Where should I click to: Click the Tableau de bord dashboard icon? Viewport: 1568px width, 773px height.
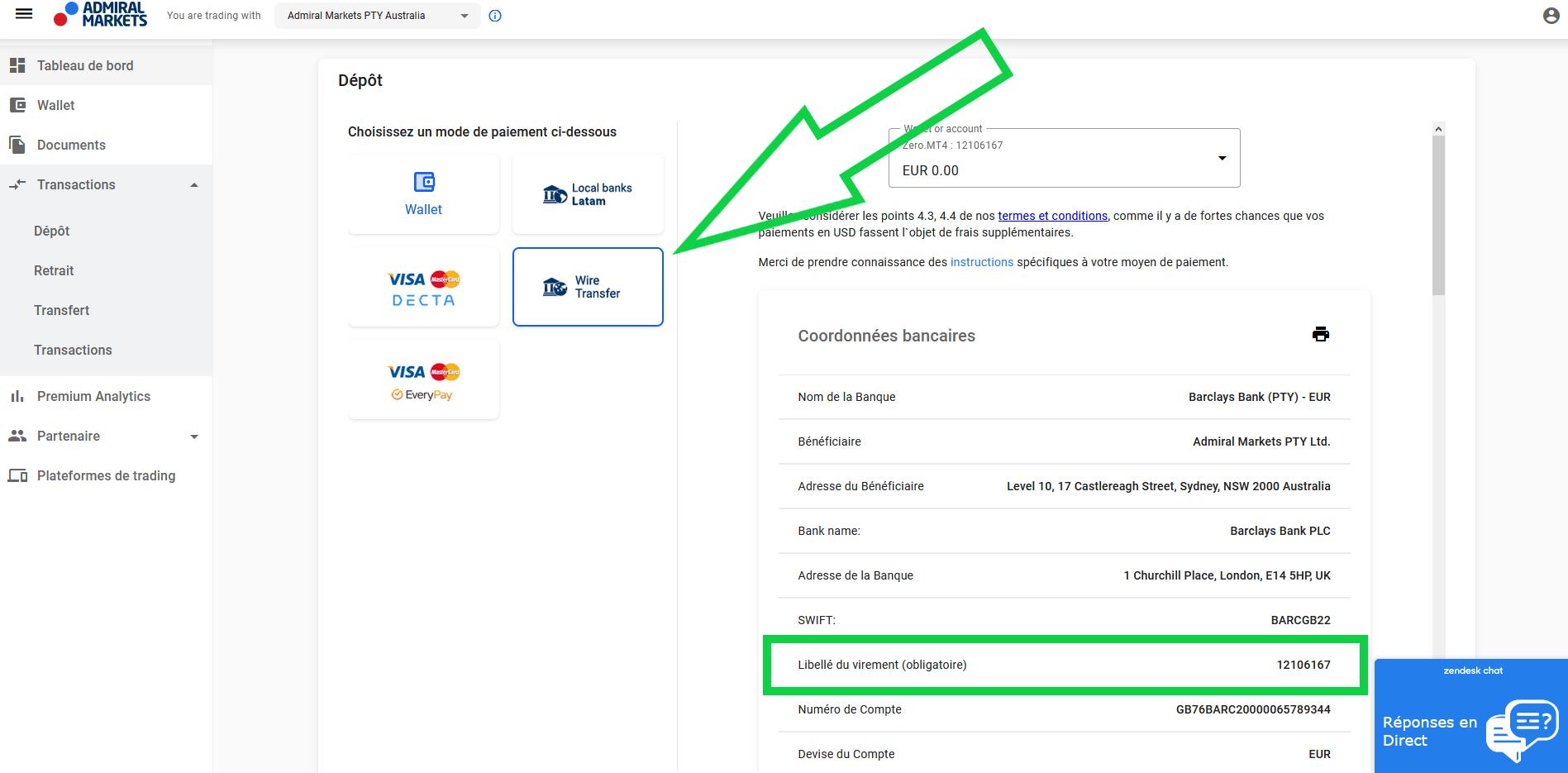pyautogui.click(x=17, y=65)
